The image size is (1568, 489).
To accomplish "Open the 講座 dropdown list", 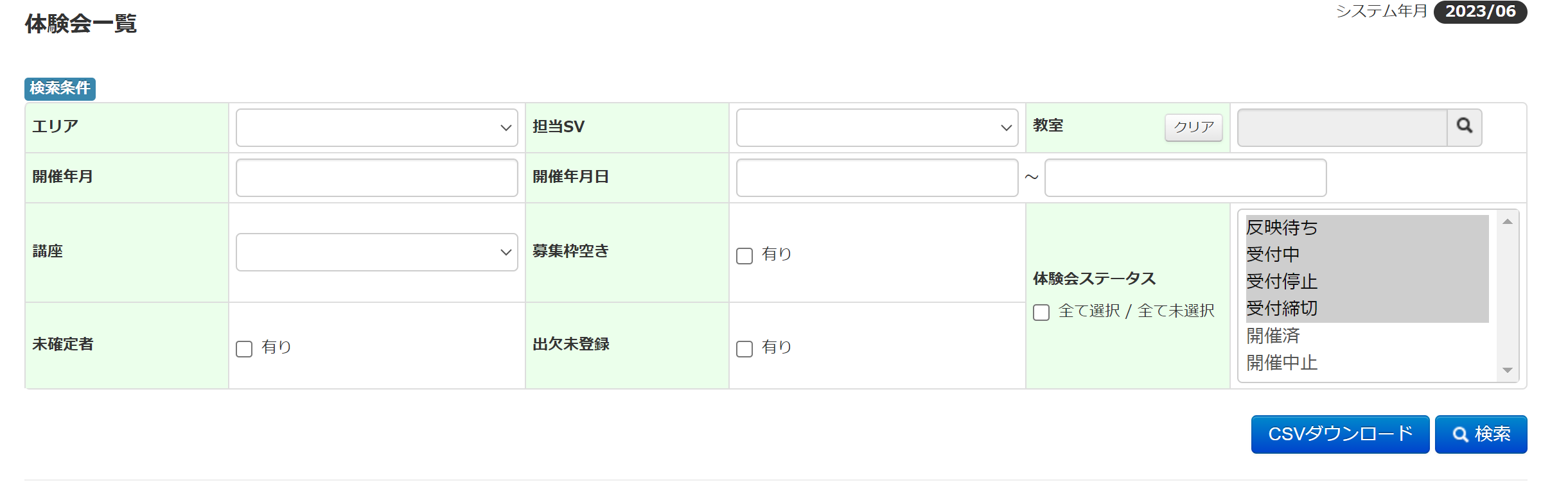I will click(x=376, y=252).
